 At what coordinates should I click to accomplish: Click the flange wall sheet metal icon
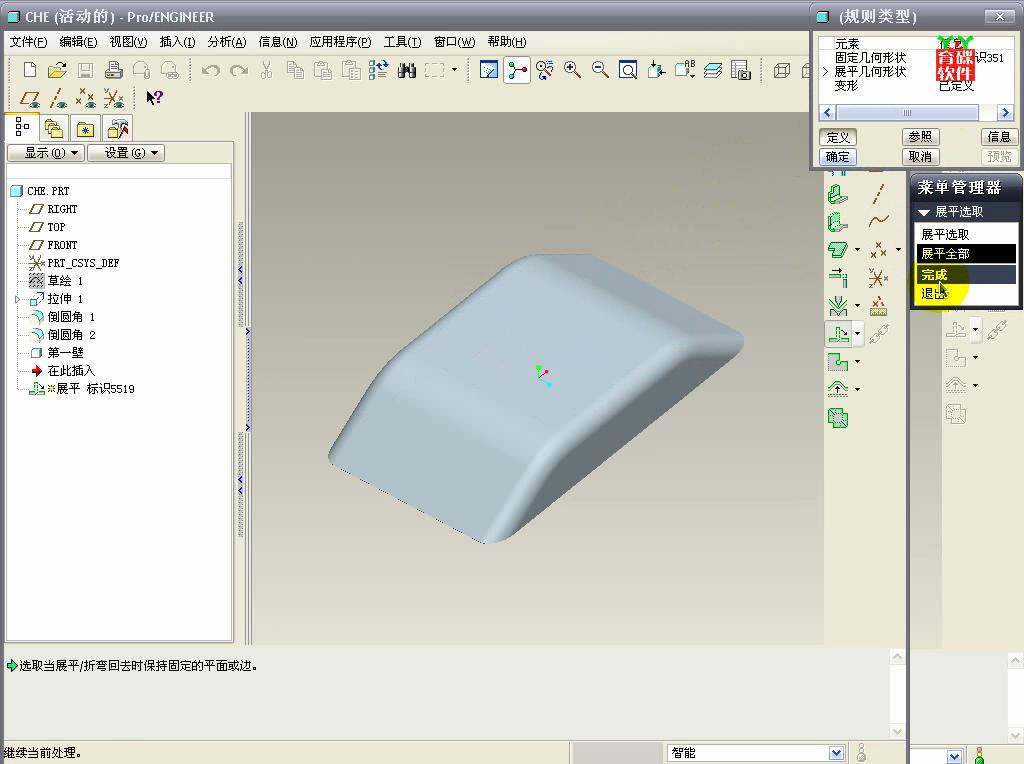[837, 223]
